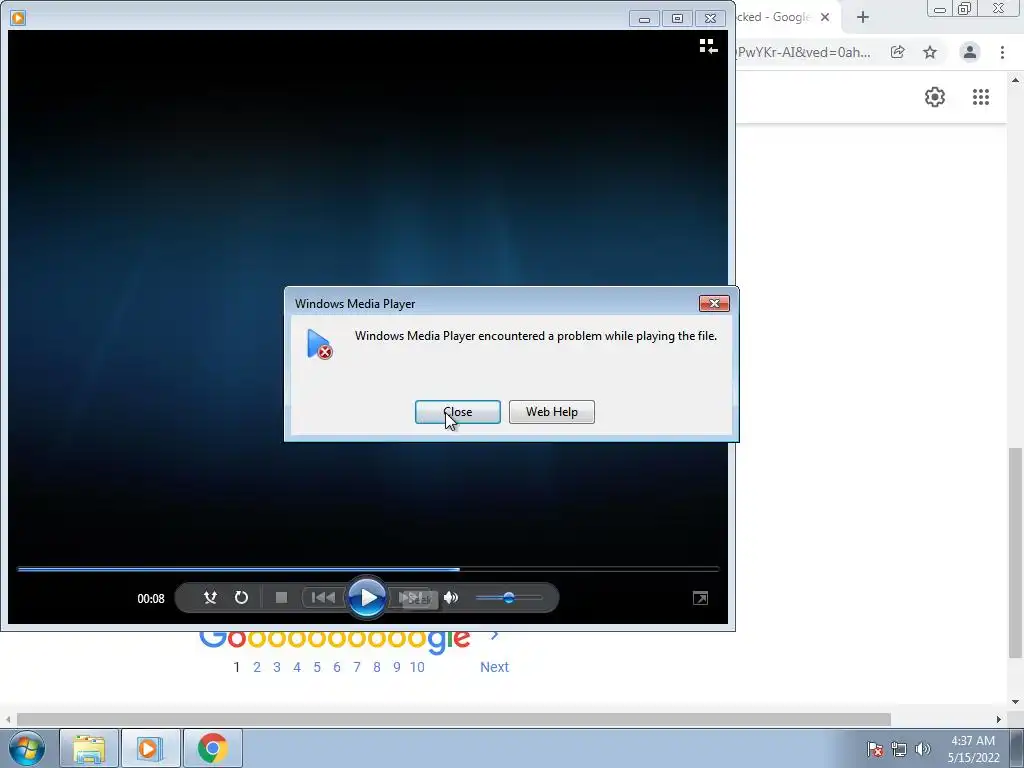Screen dimensions: 1024x768
Task: Click the vertical scrollbar thumb in Chrome
Action: 1014,552
